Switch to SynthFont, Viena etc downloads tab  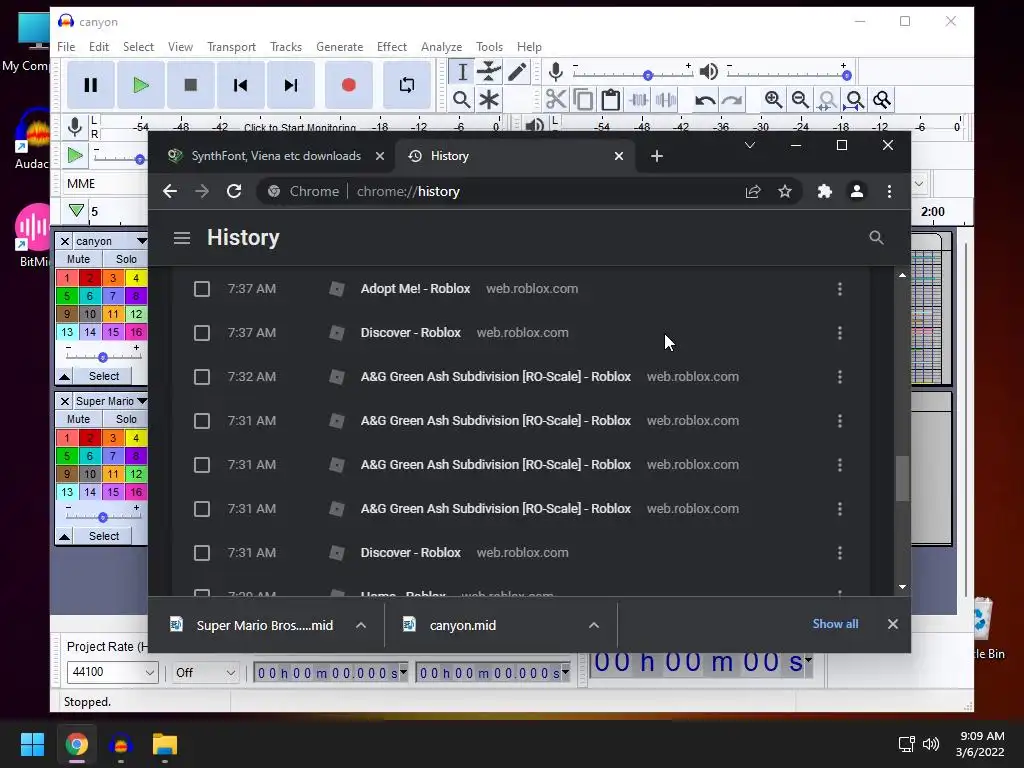tap(276, 156)
